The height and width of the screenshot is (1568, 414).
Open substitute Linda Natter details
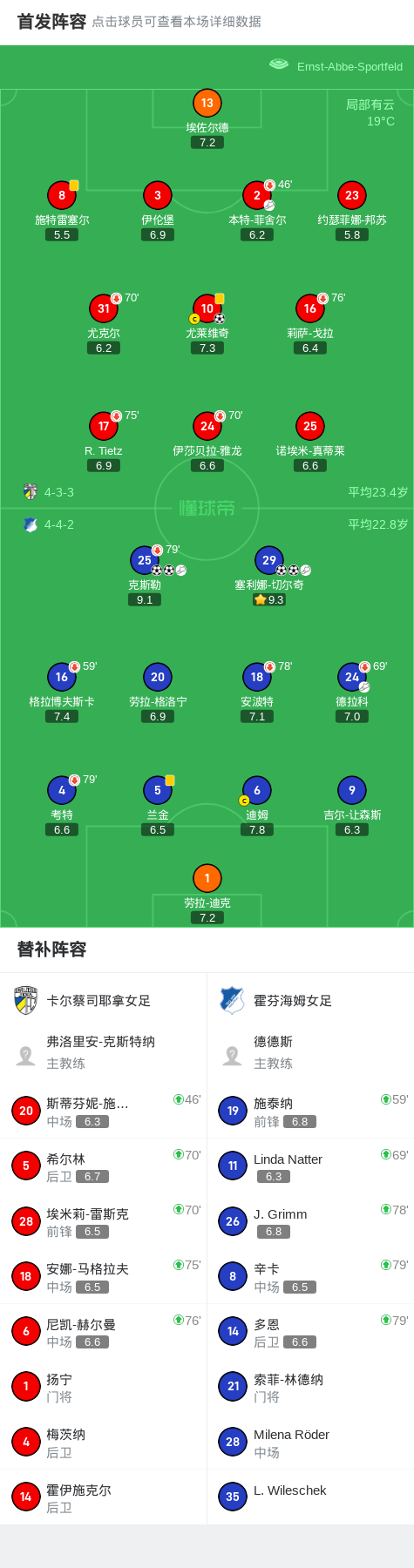click(x=310, y=1166)
